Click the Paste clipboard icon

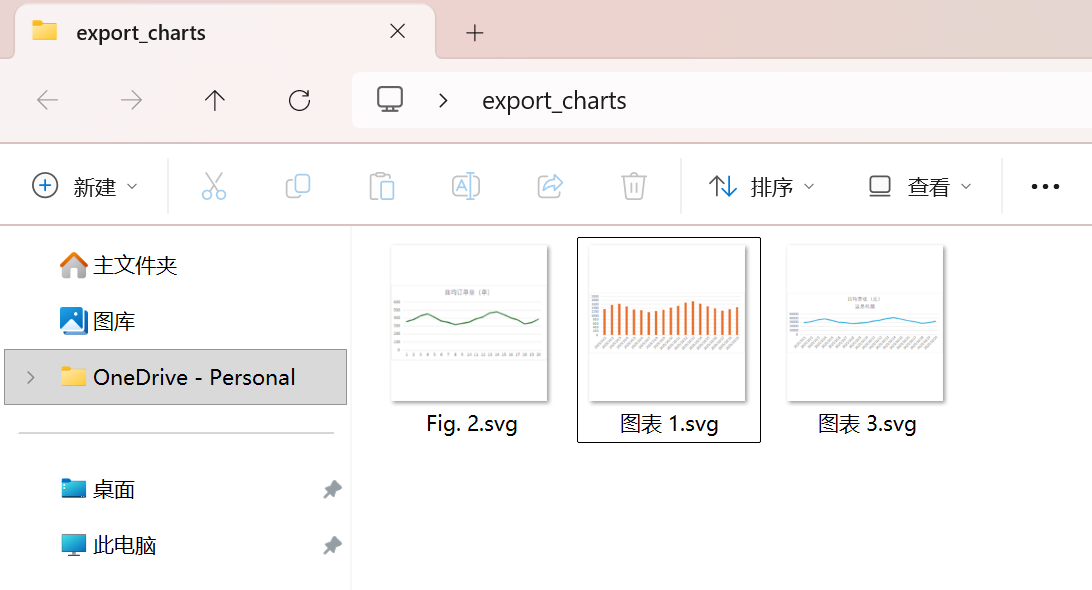point(381,186)
